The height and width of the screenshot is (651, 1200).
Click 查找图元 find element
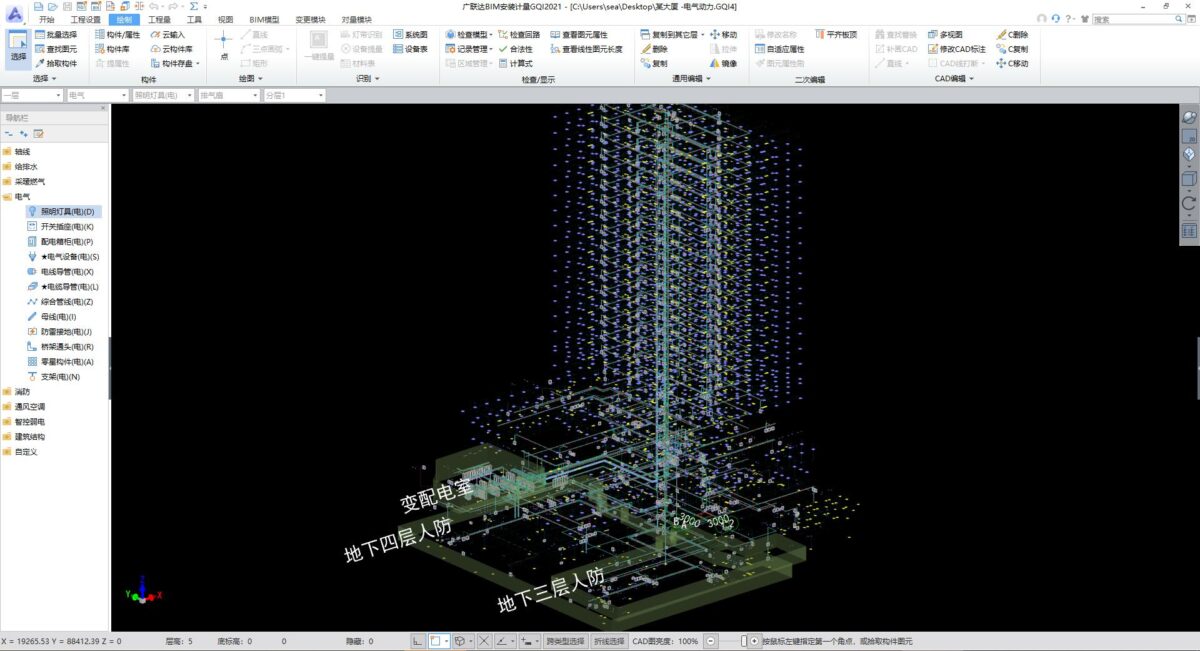[x=55, y=48]
